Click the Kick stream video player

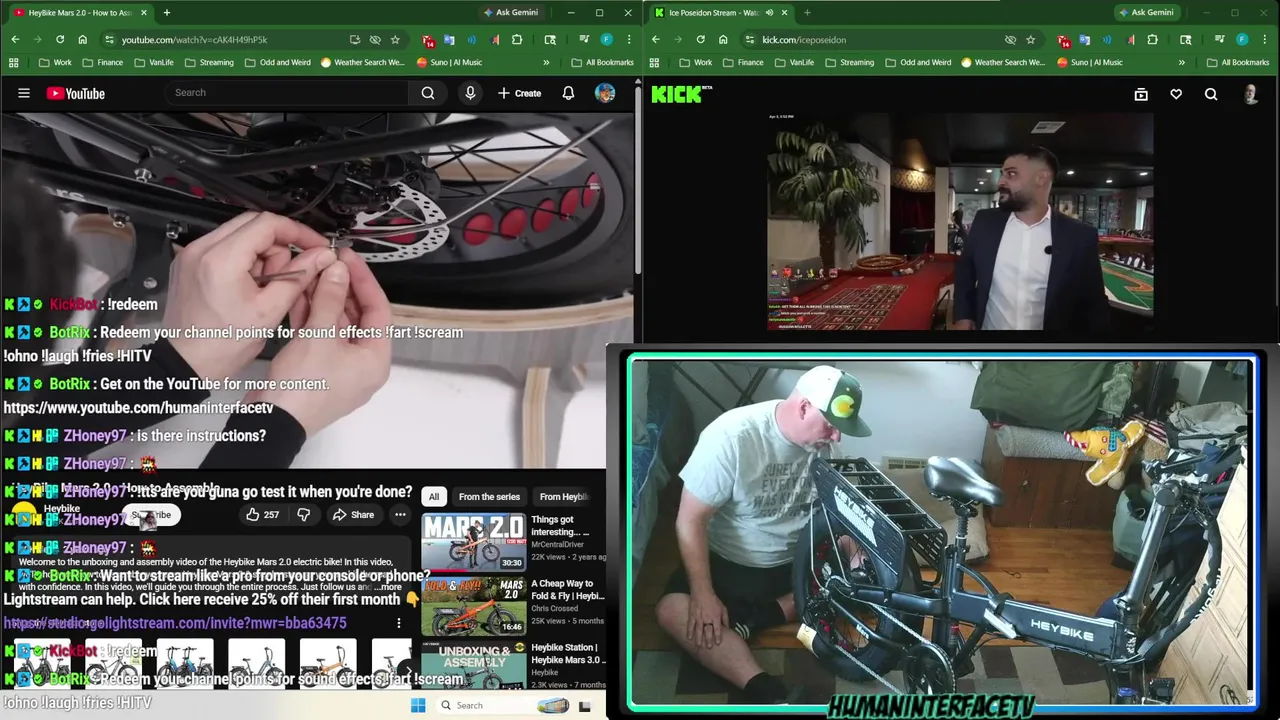(x=960, y=221)
